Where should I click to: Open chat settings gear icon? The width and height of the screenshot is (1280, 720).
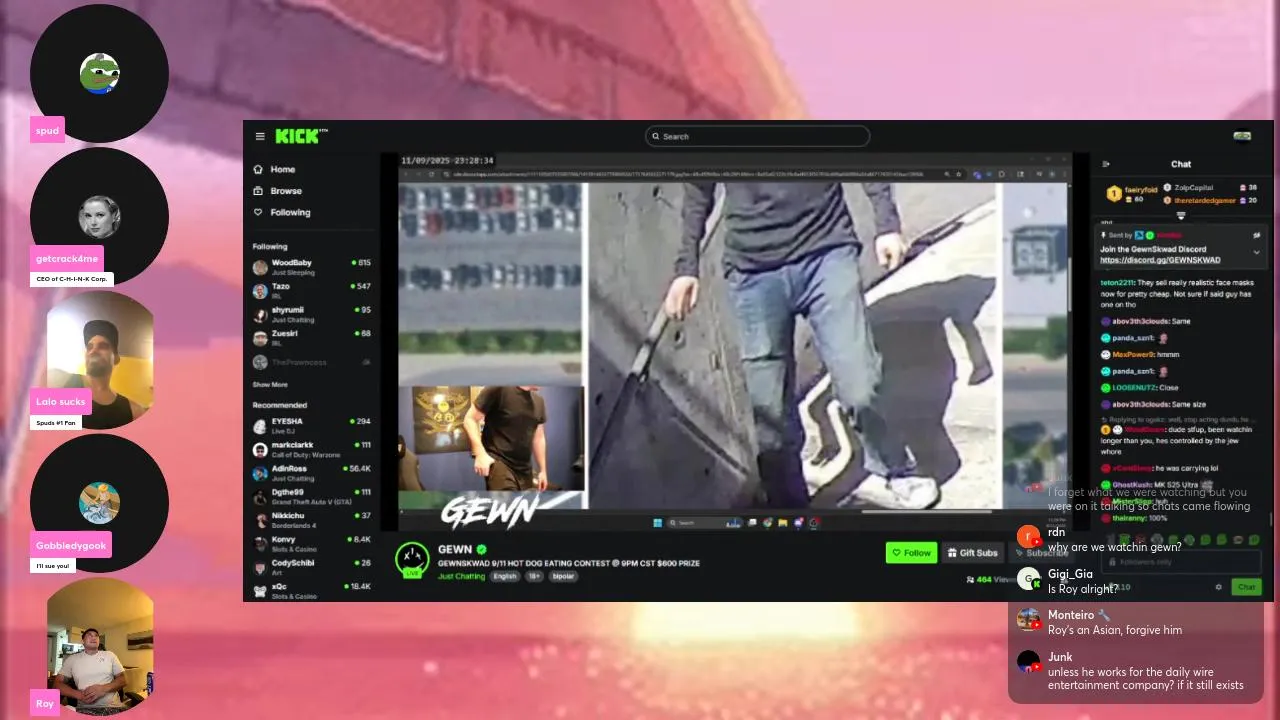tap(1218, 587)
